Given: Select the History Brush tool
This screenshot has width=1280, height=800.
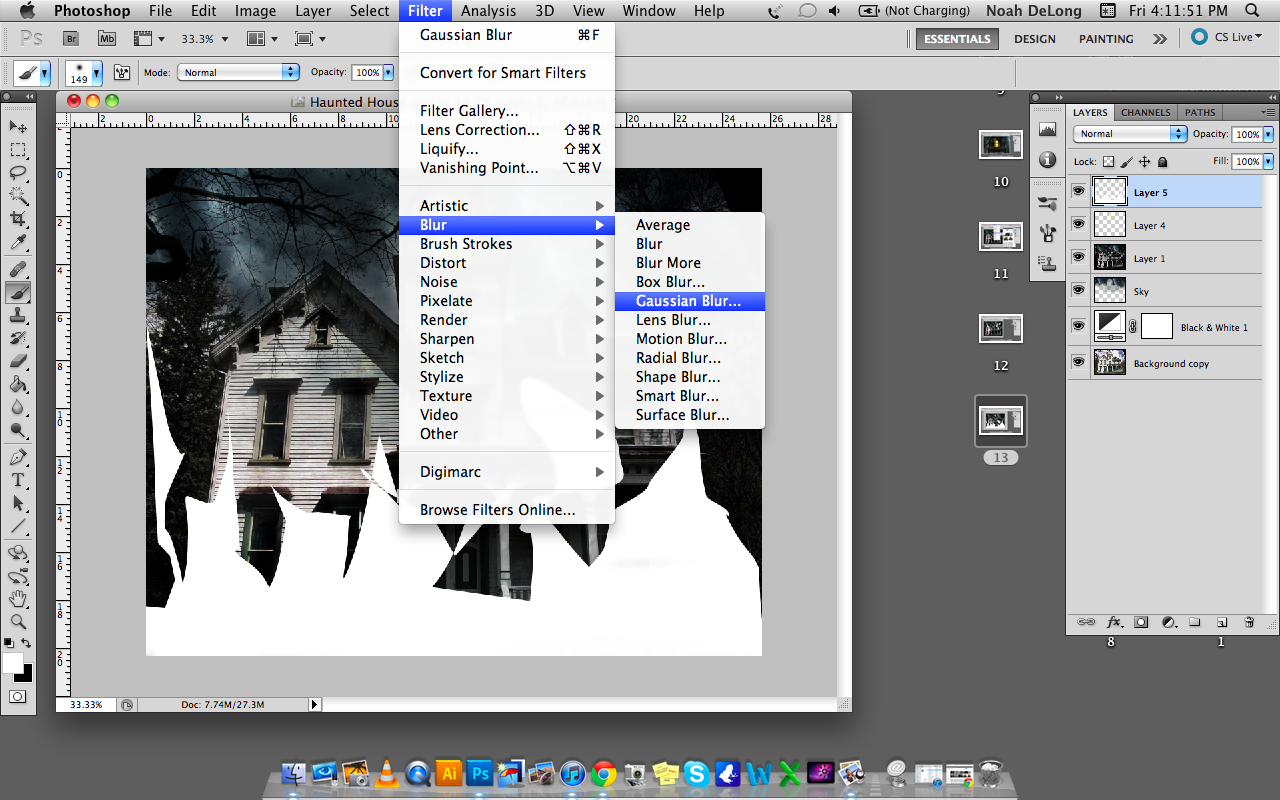Looking at the screenshot, I should click(18, 339).
